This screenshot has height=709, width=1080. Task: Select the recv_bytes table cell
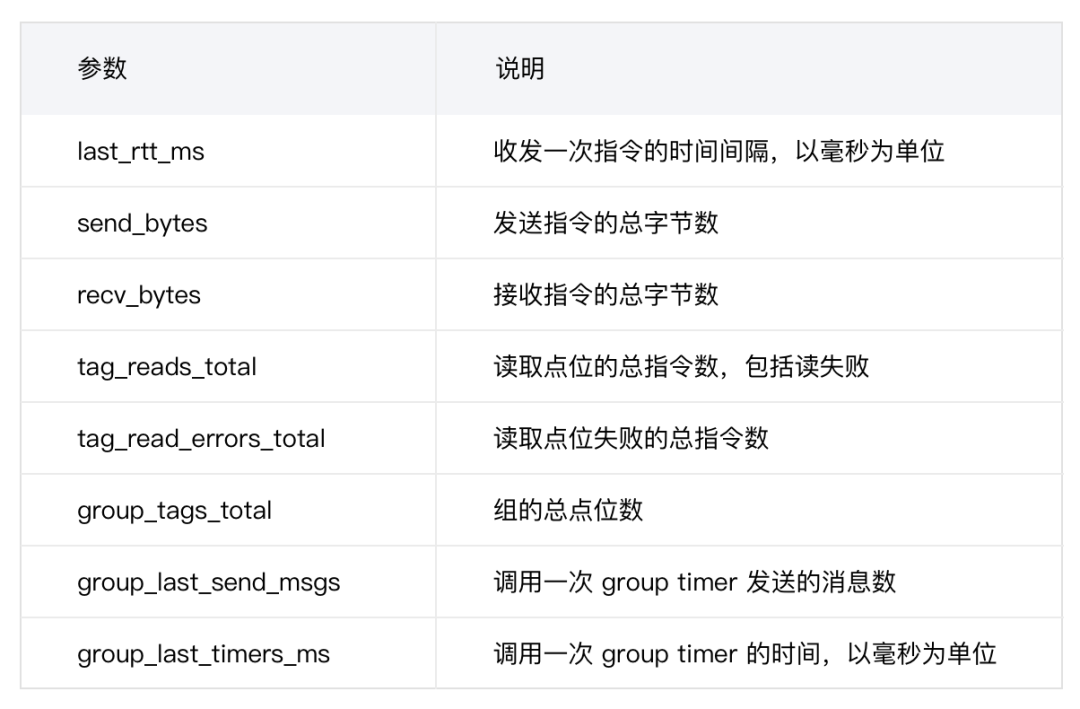tap(138, 295)
